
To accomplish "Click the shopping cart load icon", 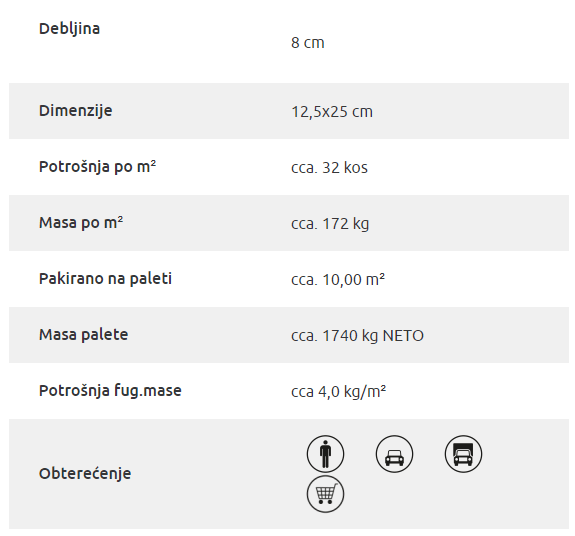I will (325, 494).
